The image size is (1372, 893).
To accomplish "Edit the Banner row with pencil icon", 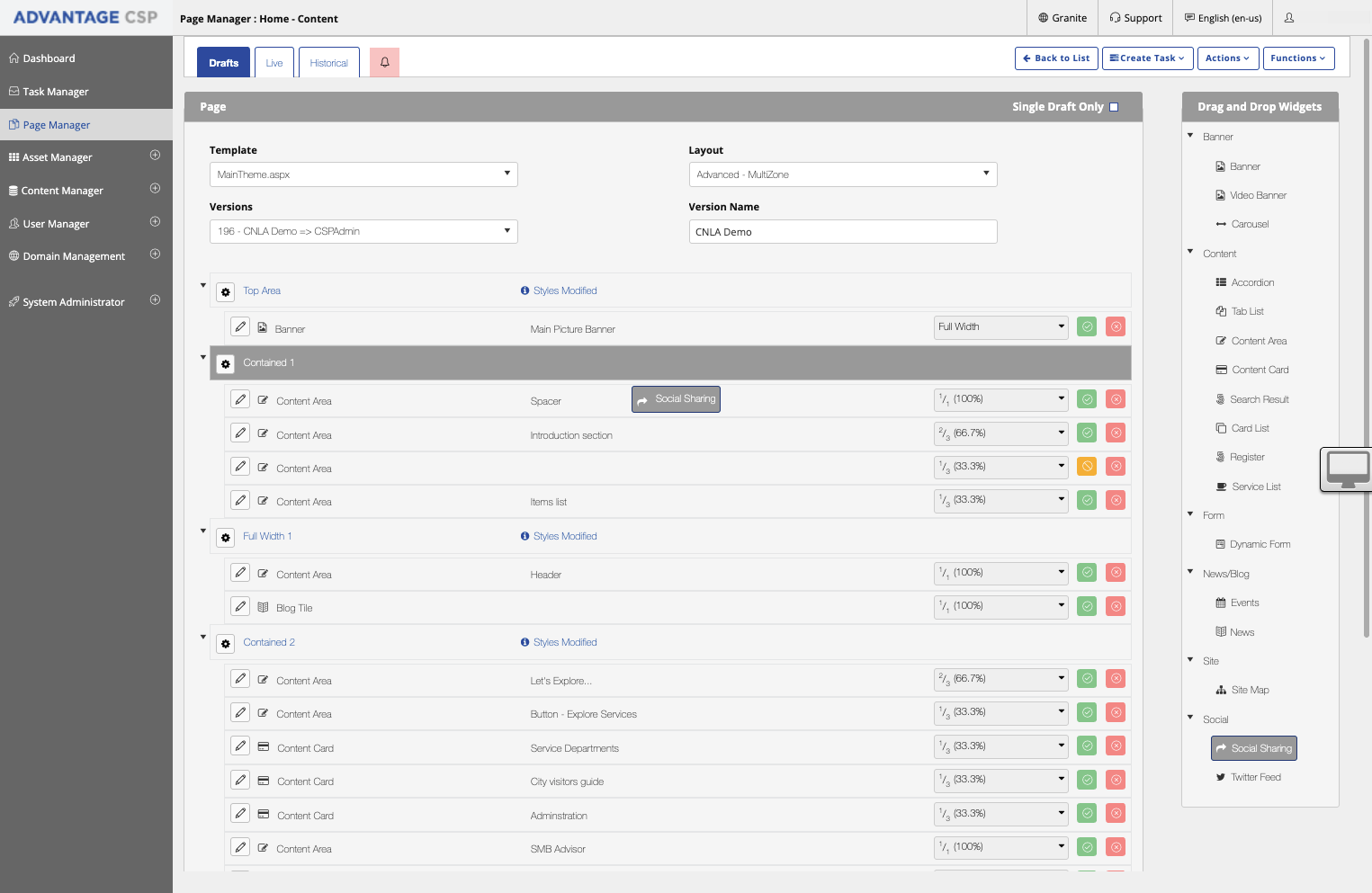I will pyautogui.click(x=240, y=327).
